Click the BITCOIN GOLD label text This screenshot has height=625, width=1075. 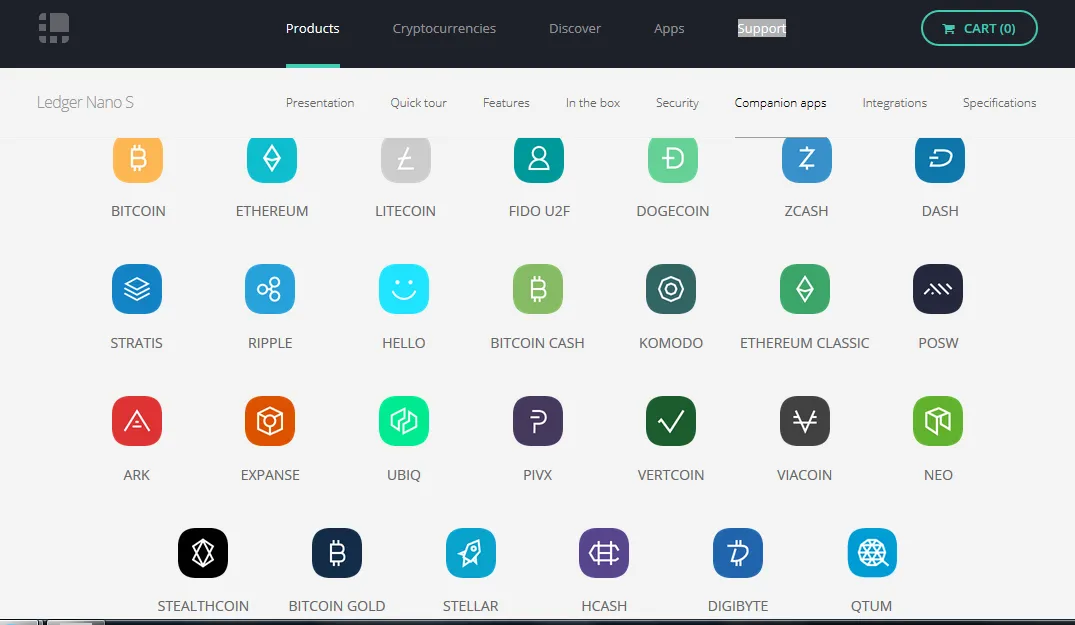pyautogui.click(x=337, y=606)
